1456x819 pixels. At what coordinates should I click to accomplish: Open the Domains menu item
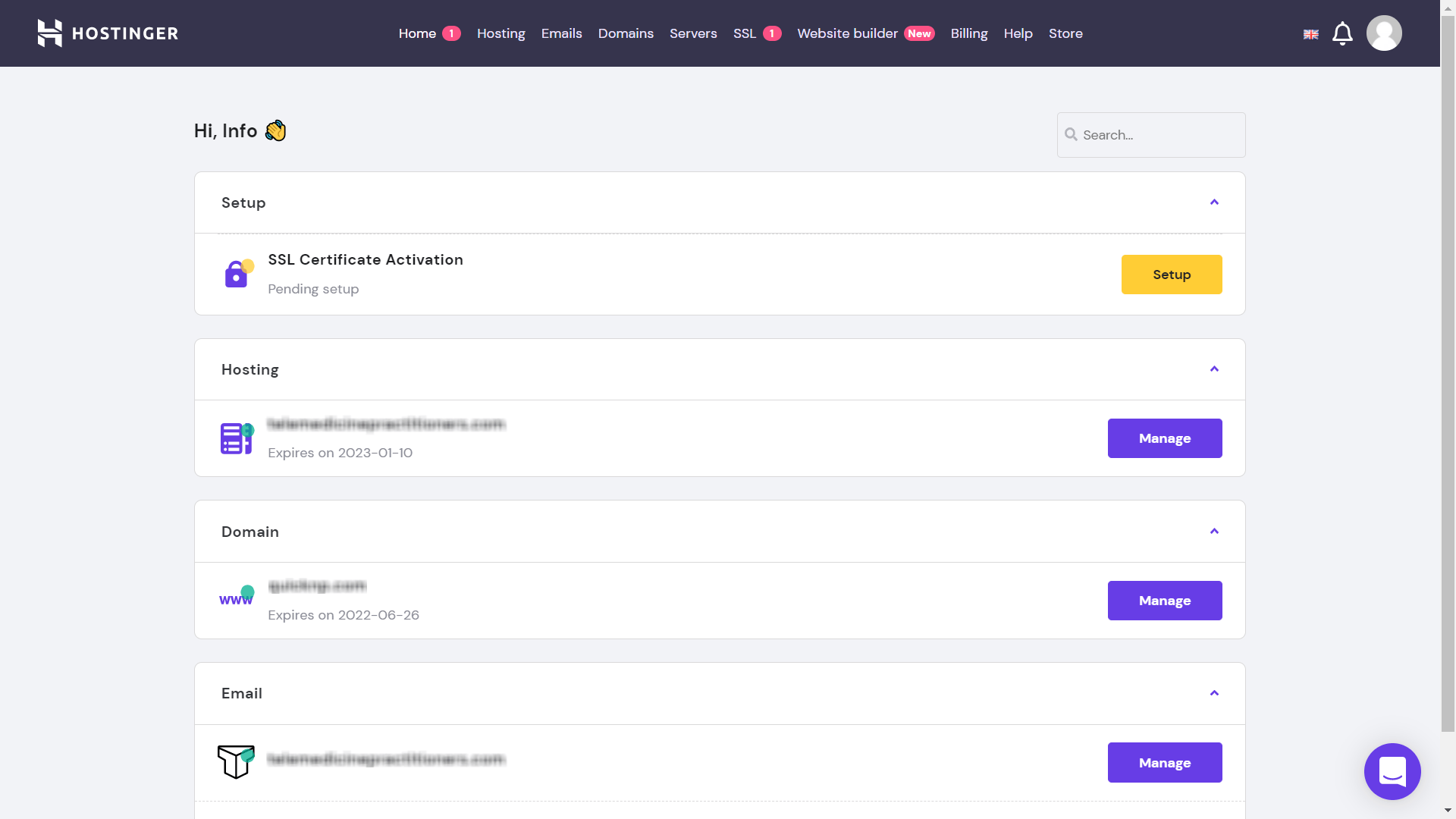point(626,33)
